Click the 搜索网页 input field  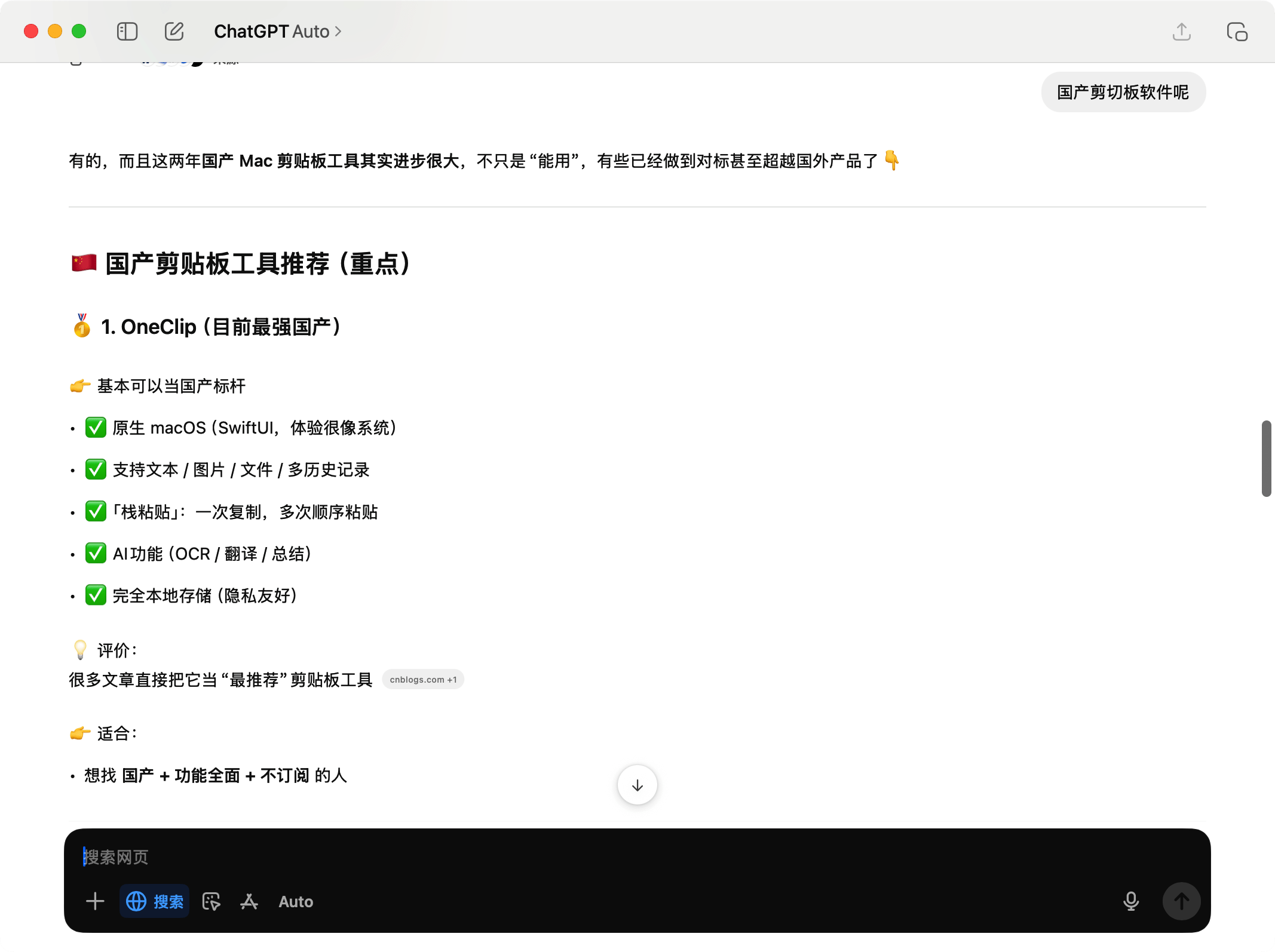358,857
